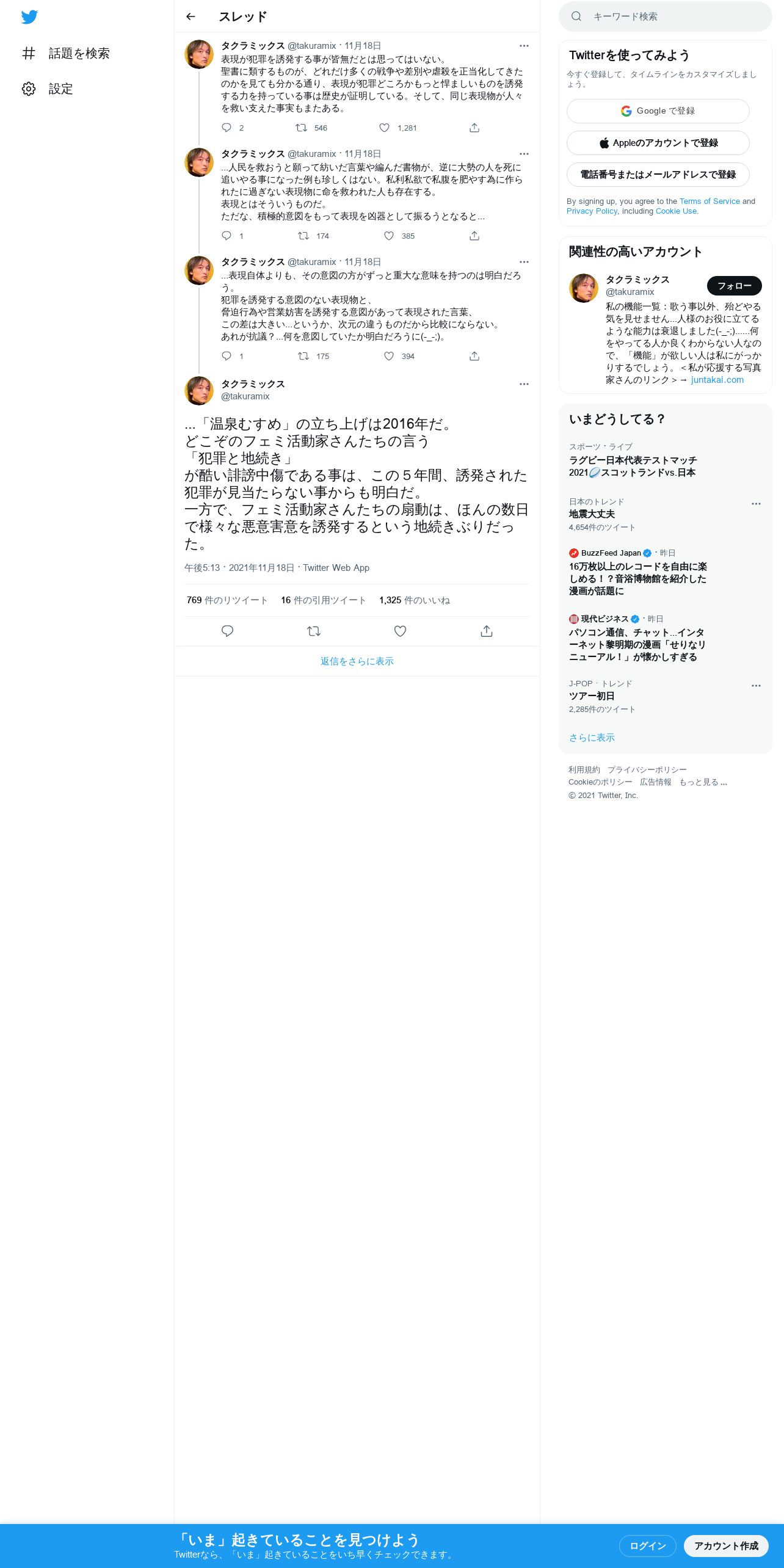Retweet the main tweet about 温泉むすめ
Image resolution: width=784 pixels, height=1568 pixels.
(x=314, y=631)
